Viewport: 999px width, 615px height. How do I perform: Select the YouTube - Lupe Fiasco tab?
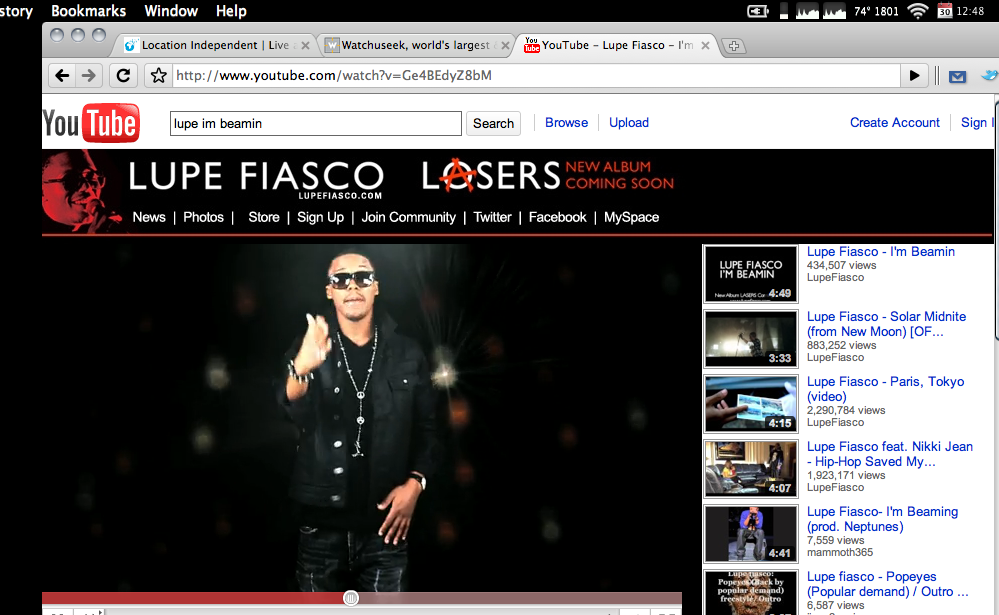(x=615, y=45)
